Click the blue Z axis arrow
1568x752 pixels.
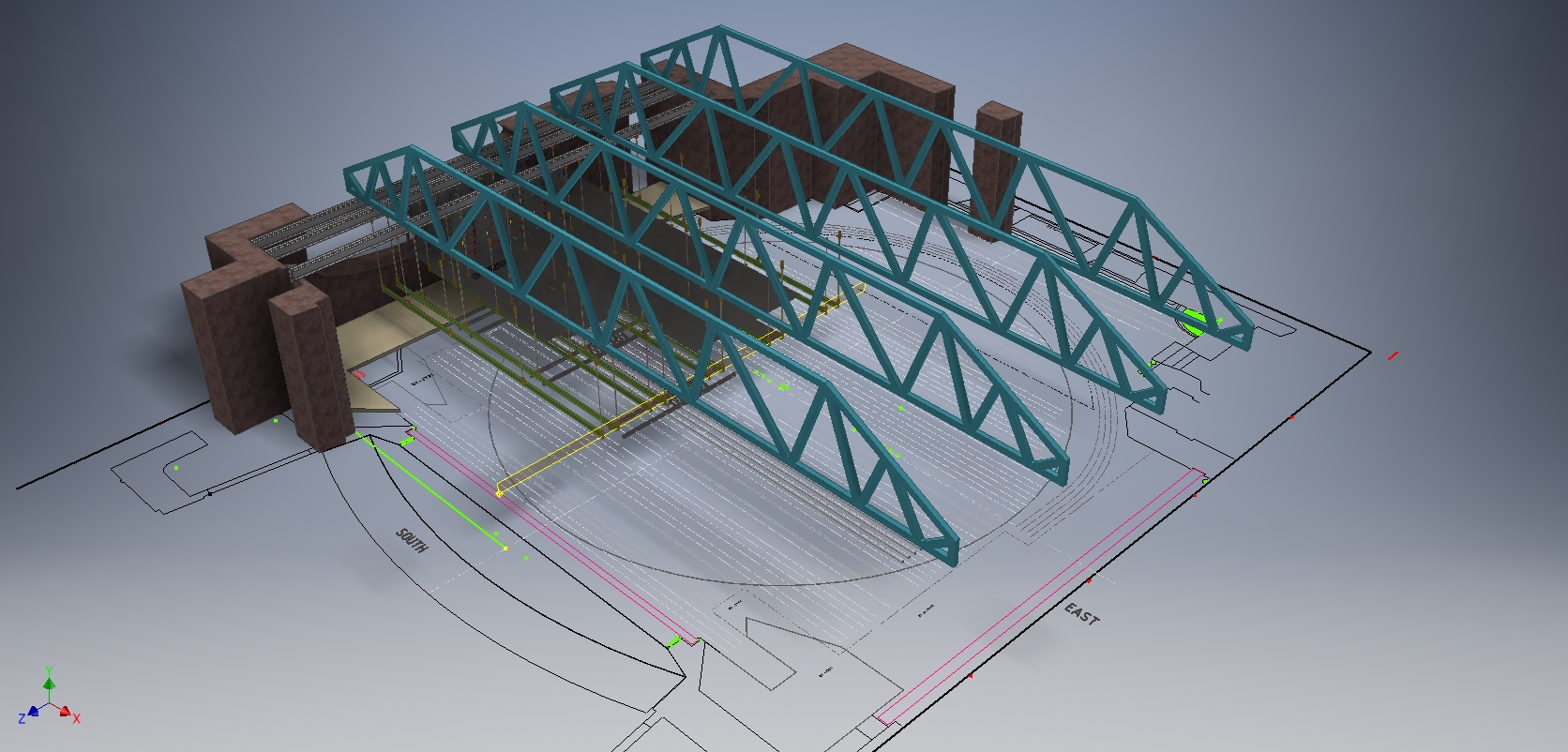[34, 711]
